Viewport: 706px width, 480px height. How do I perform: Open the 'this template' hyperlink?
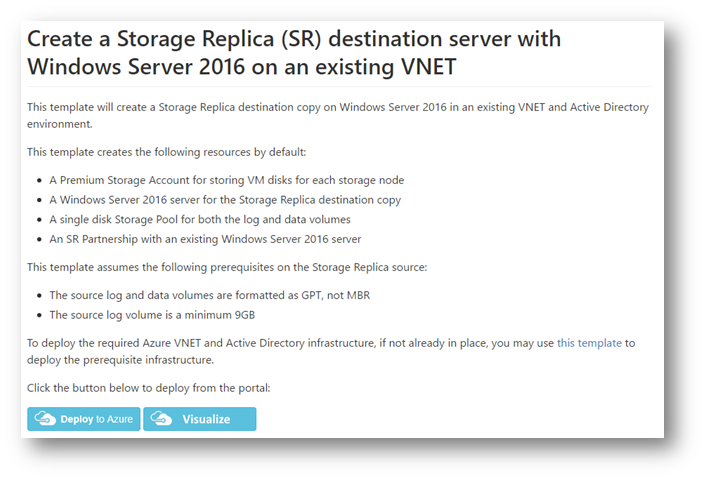pos(589,343)
